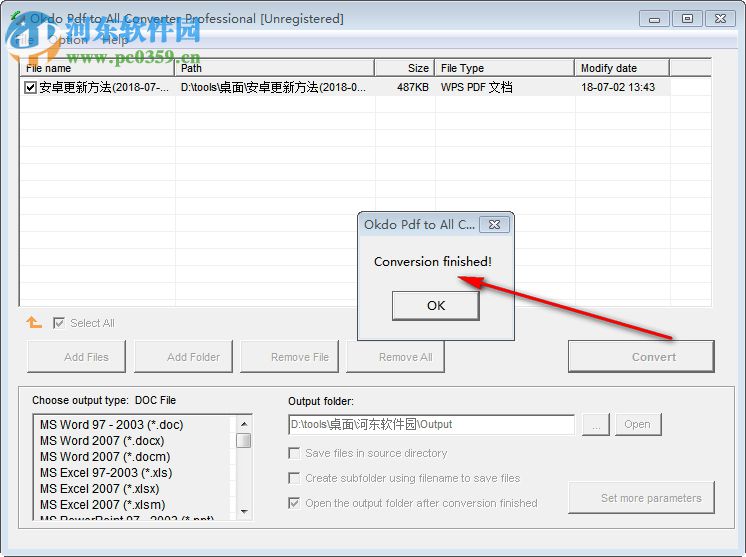Select MS Word 2007 (*.docx) output type
Viewport: 746px width, 557px height.
tap(102, 440)
